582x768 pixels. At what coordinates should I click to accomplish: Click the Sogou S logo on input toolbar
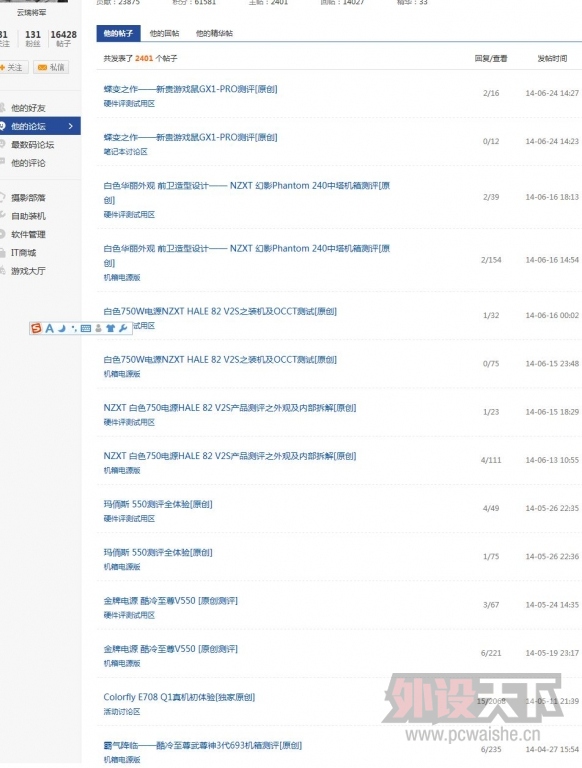pos(36,328)
